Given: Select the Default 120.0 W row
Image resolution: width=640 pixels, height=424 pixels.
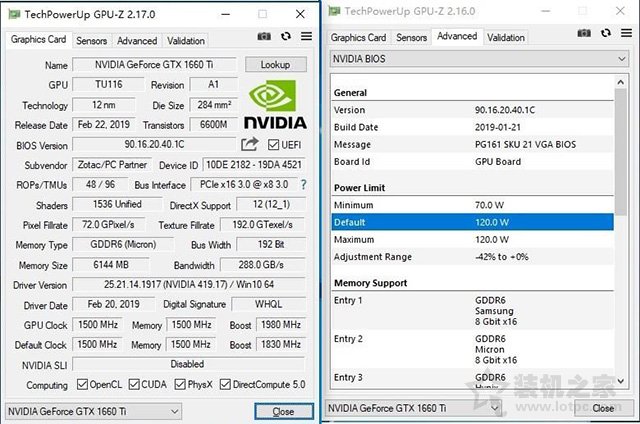Looking at the screenshot, I should 473,222.
